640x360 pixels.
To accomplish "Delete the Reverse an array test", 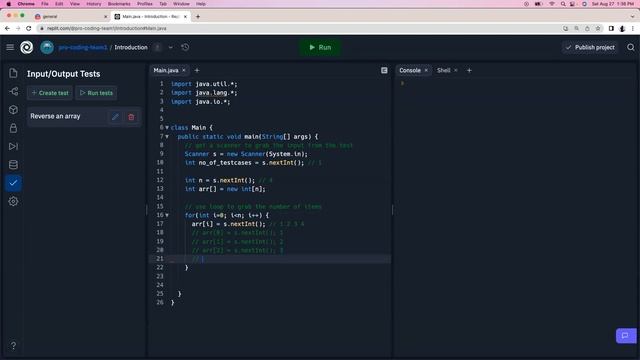I will (131, 117).
